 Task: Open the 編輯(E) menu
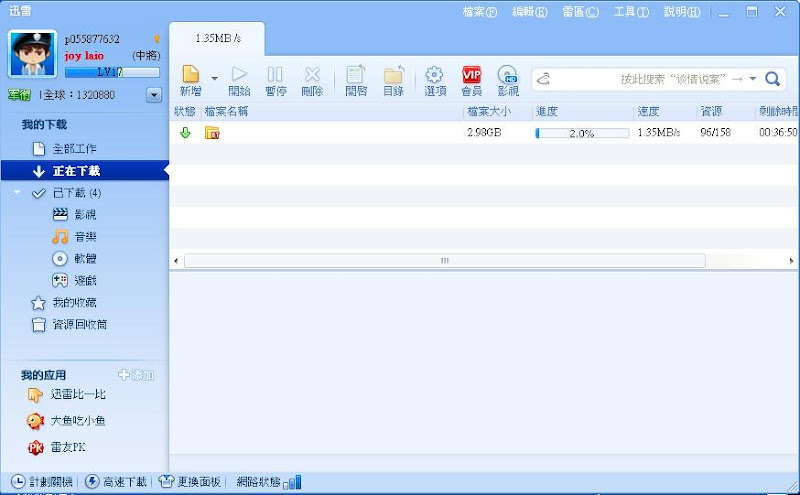point(530,12)
